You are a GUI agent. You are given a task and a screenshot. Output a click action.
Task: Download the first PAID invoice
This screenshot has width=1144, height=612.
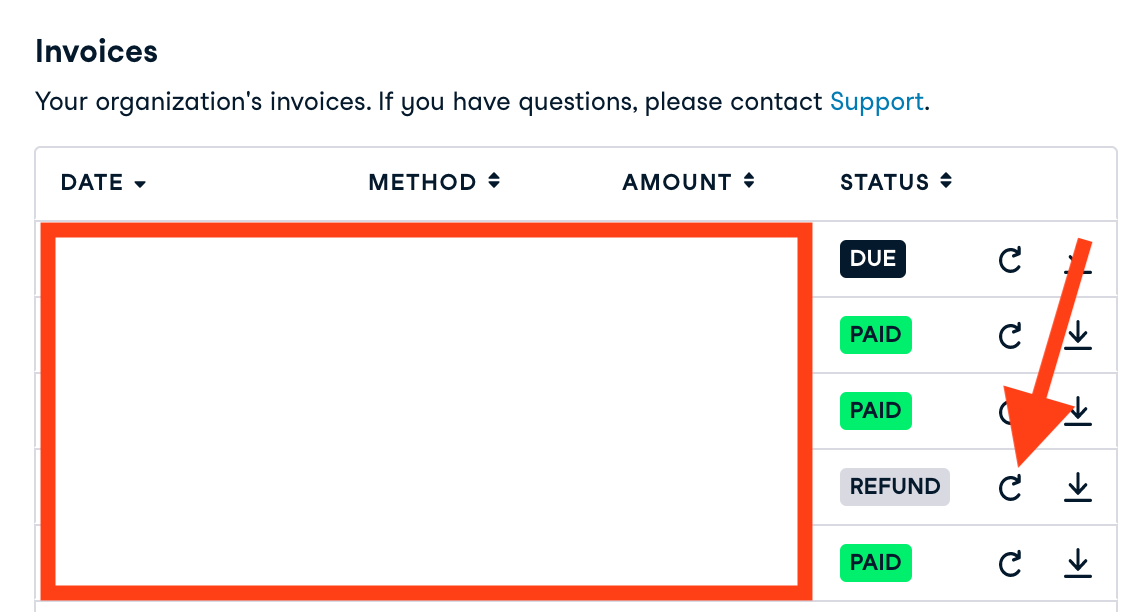(x=1077, y=336)
